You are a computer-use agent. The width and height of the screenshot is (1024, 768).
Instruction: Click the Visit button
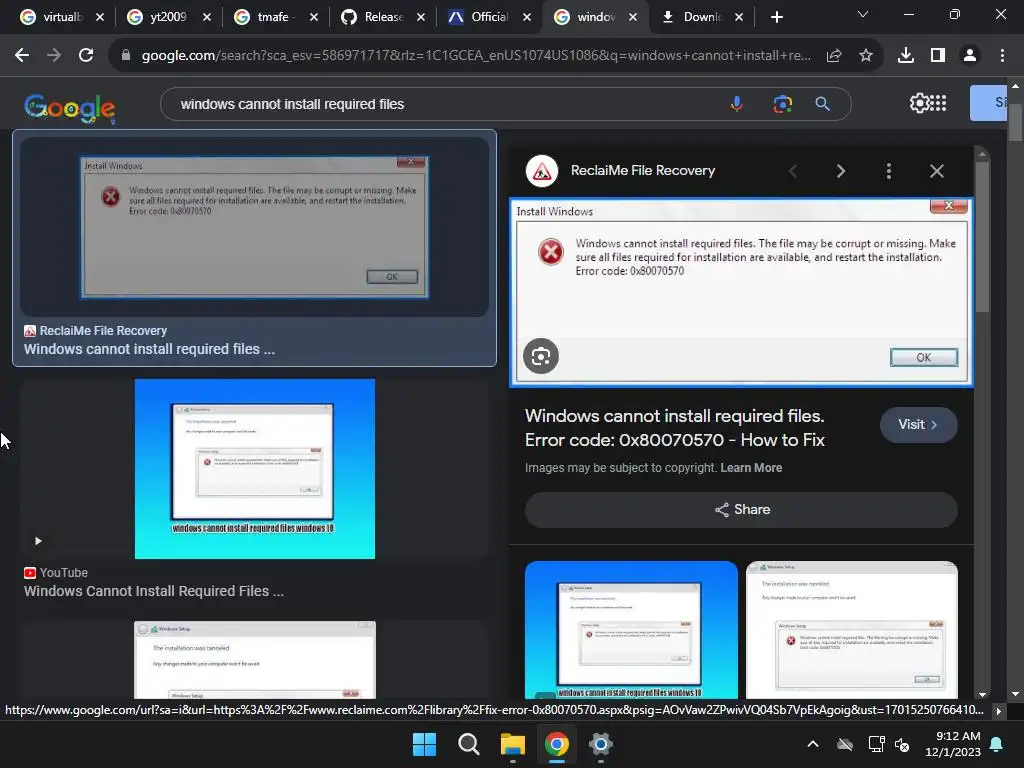(x=918, y=424)
